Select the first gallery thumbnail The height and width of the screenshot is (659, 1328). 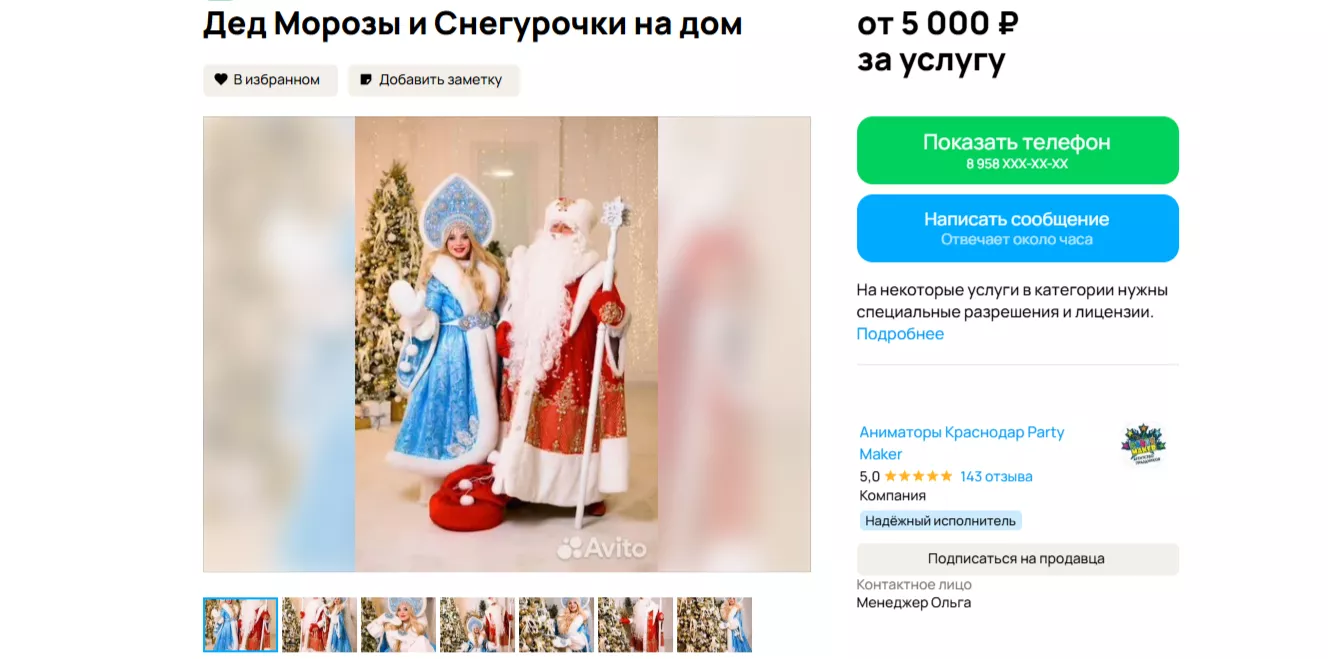pyautogui.click(x=240, y=625)
